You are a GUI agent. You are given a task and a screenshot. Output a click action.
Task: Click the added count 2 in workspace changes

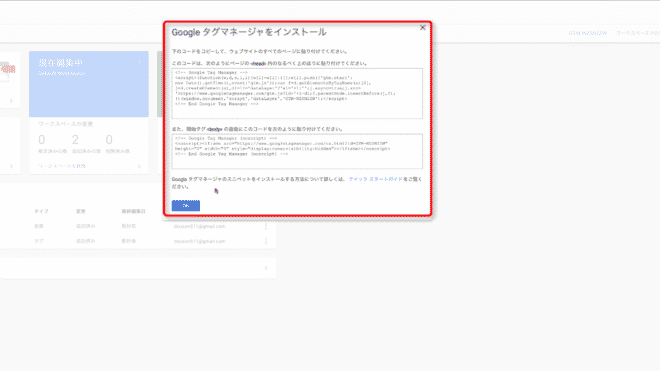pyautogui.click(x=75, y=139)
